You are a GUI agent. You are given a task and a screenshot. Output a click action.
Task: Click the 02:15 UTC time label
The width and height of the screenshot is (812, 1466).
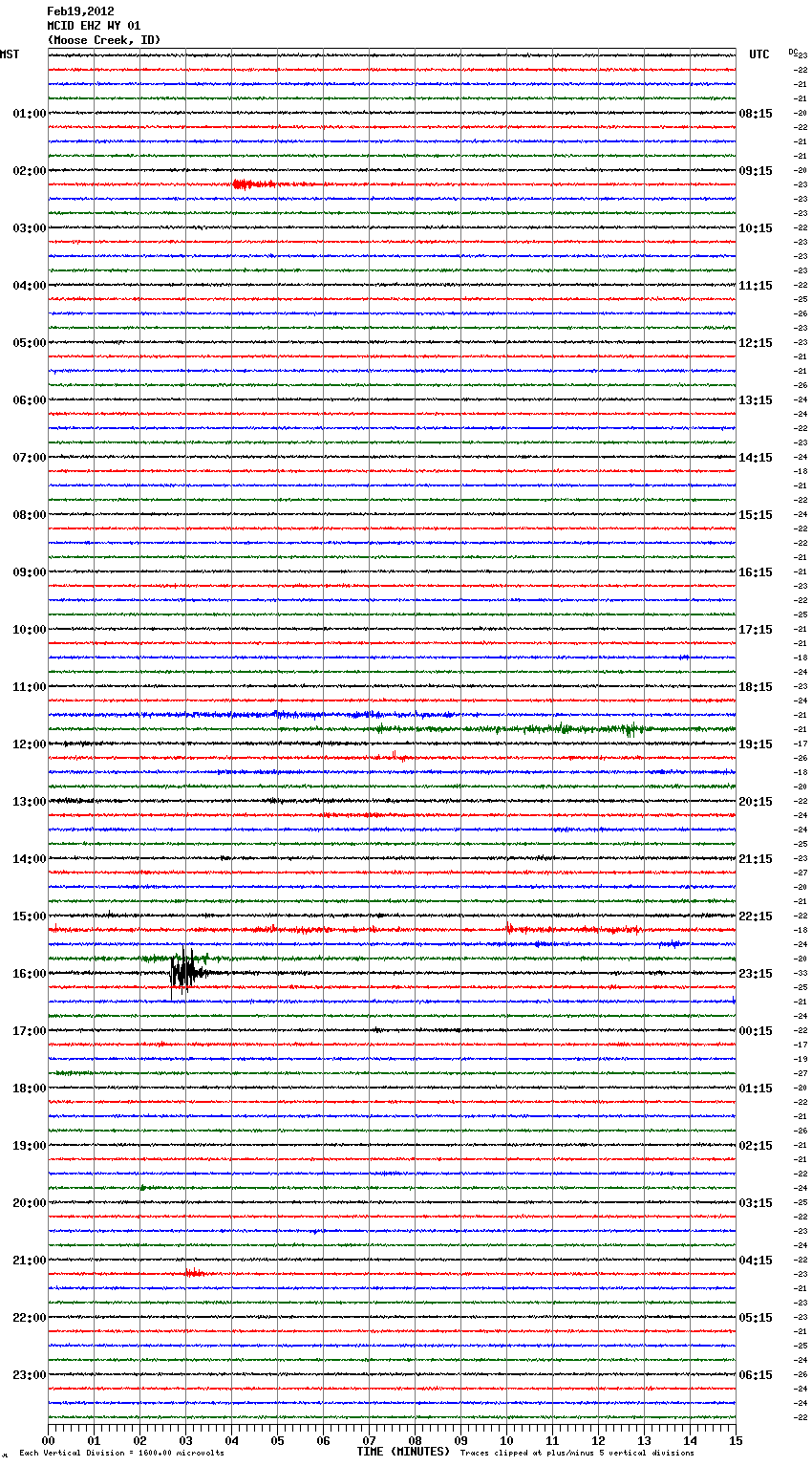tap(756, 1146)
